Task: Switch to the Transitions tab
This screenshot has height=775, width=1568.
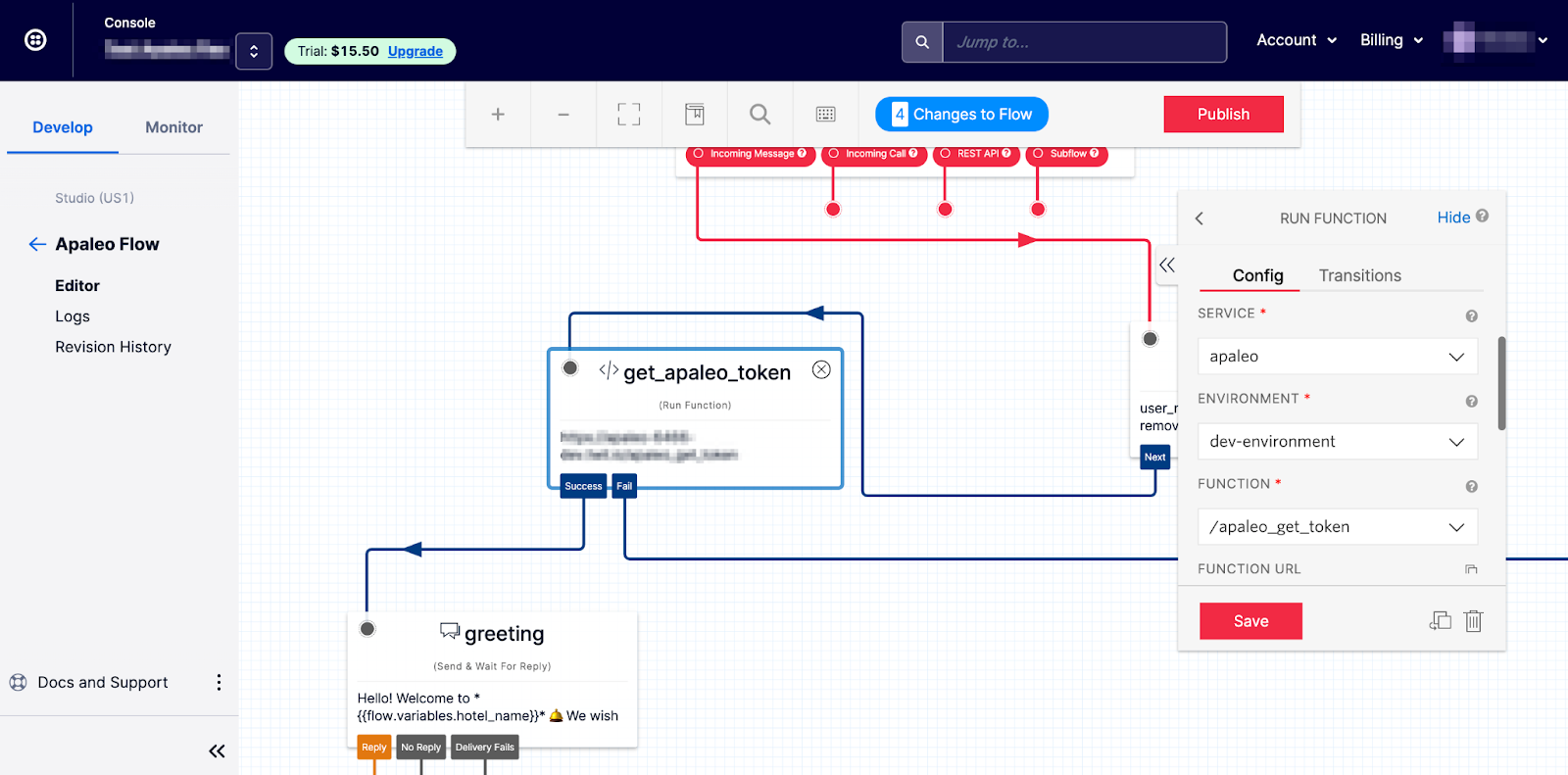Action: coord(1359,275)
